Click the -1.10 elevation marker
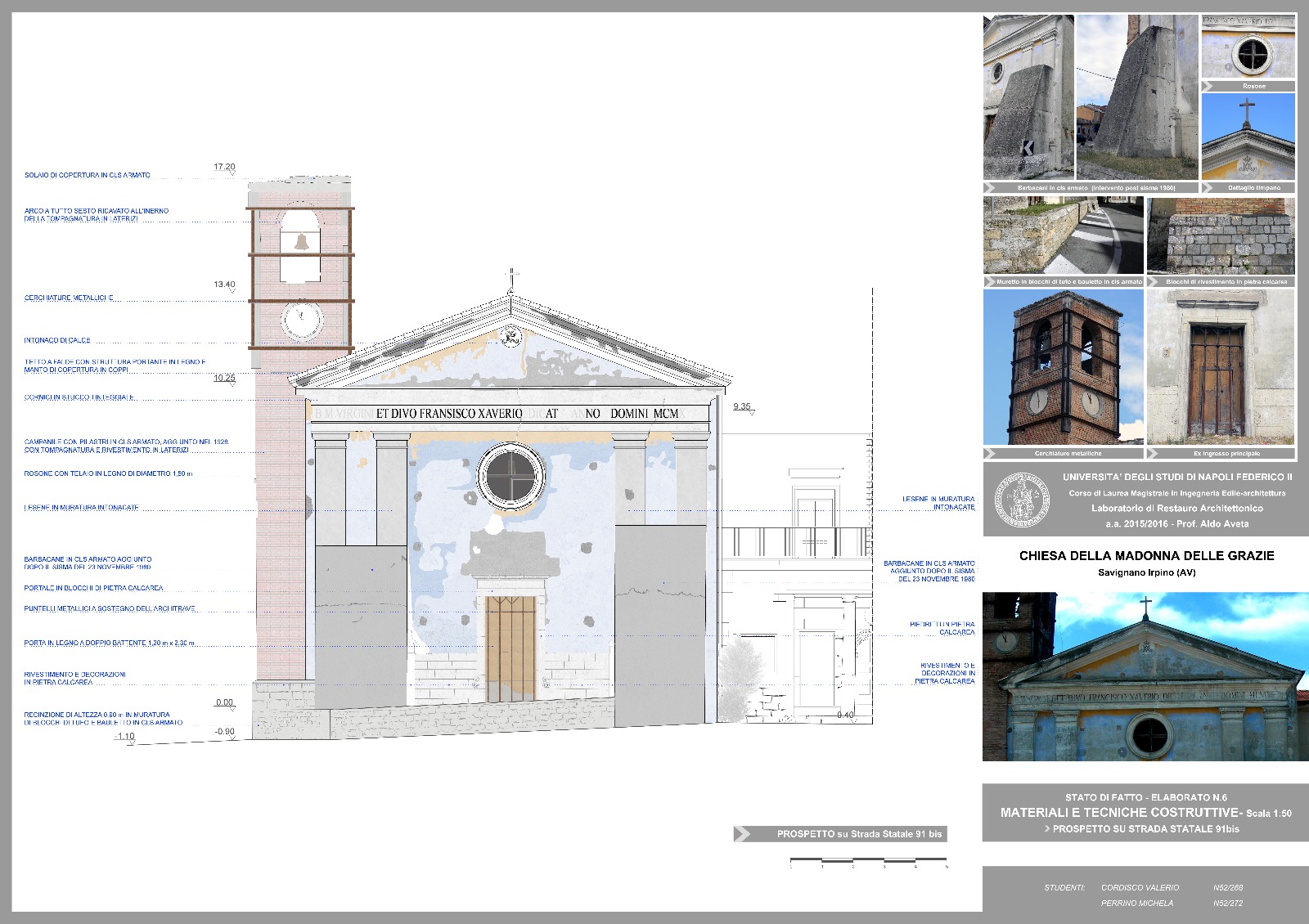 125,737
